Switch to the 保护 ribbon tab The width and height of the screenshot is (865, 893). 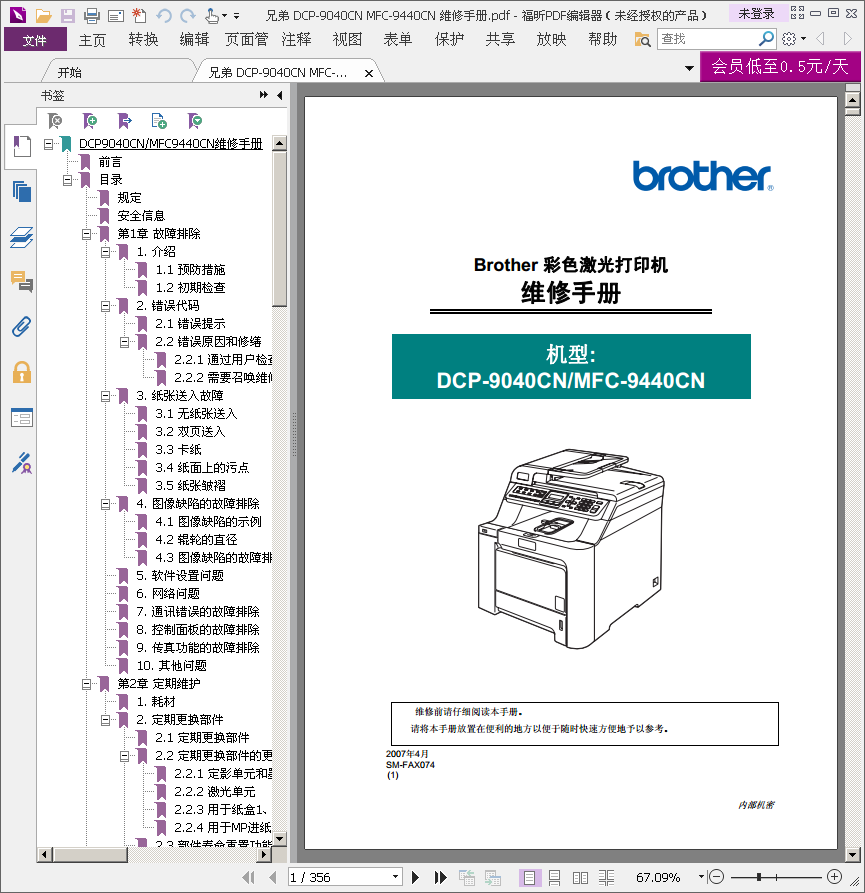449,39
